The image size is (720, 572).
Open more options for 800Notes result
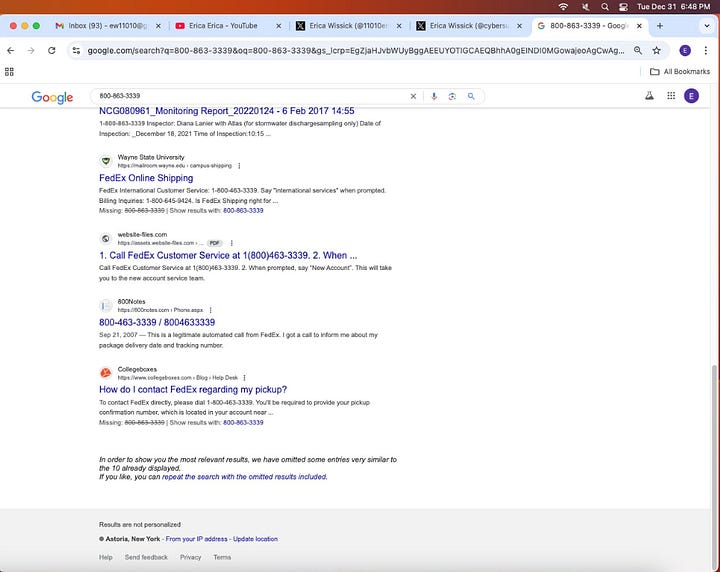coord(210,310)
